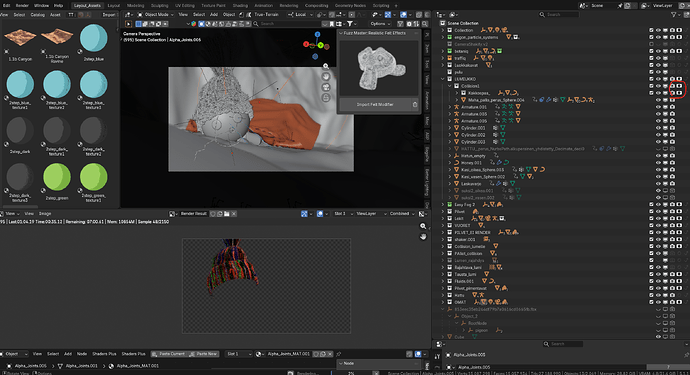Image resolution: width=690 pixels, height=375 pixels.
Task: Expand the Easy Fog 2 collection
Action: pyautogui.click(x=443, y=205)
